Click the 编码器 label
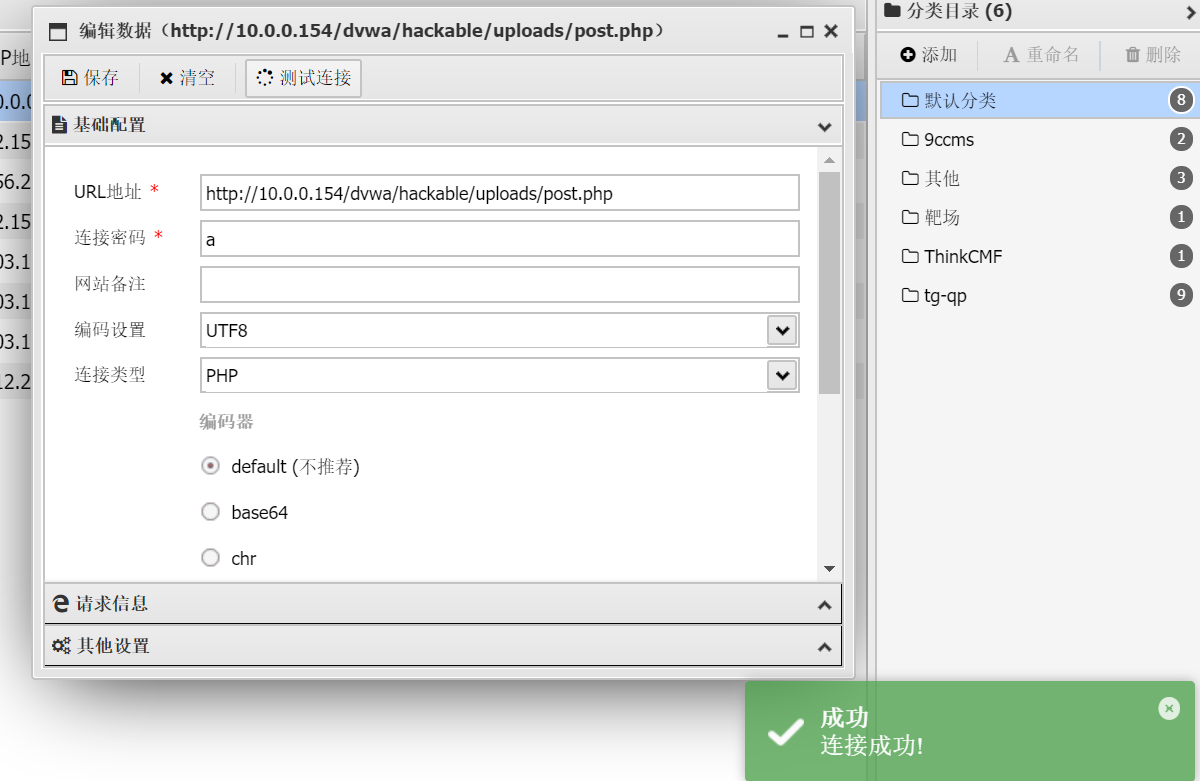Screen dimensions: 1200x781 click(x=226, y=422)
